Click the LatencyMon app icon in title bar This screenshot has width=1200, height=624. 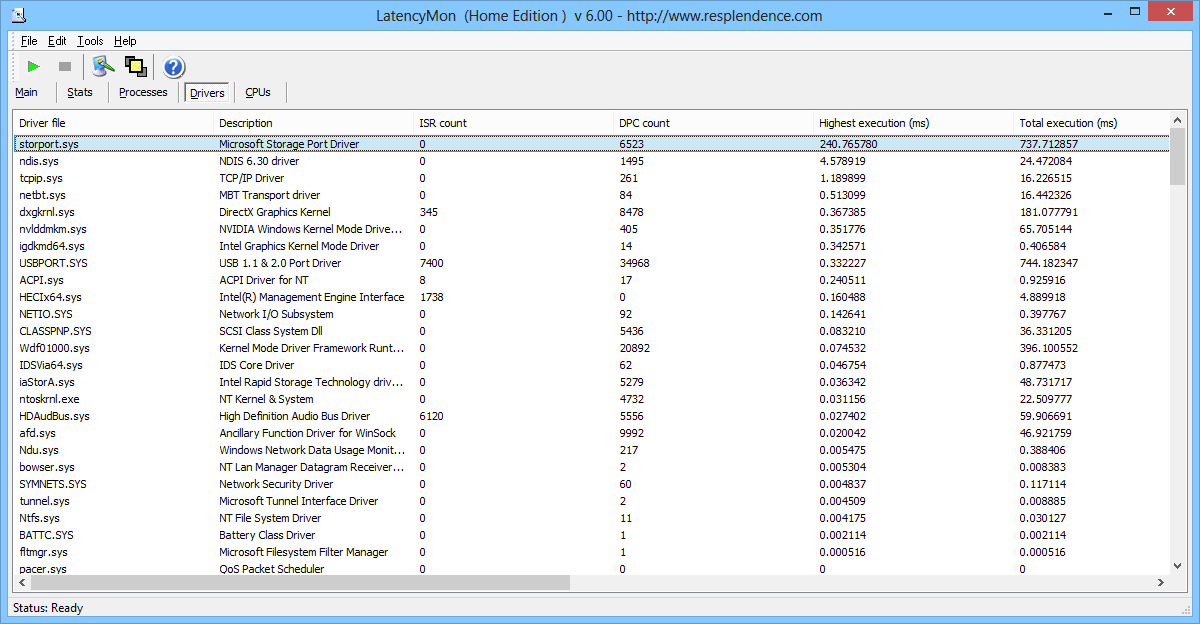17,15
